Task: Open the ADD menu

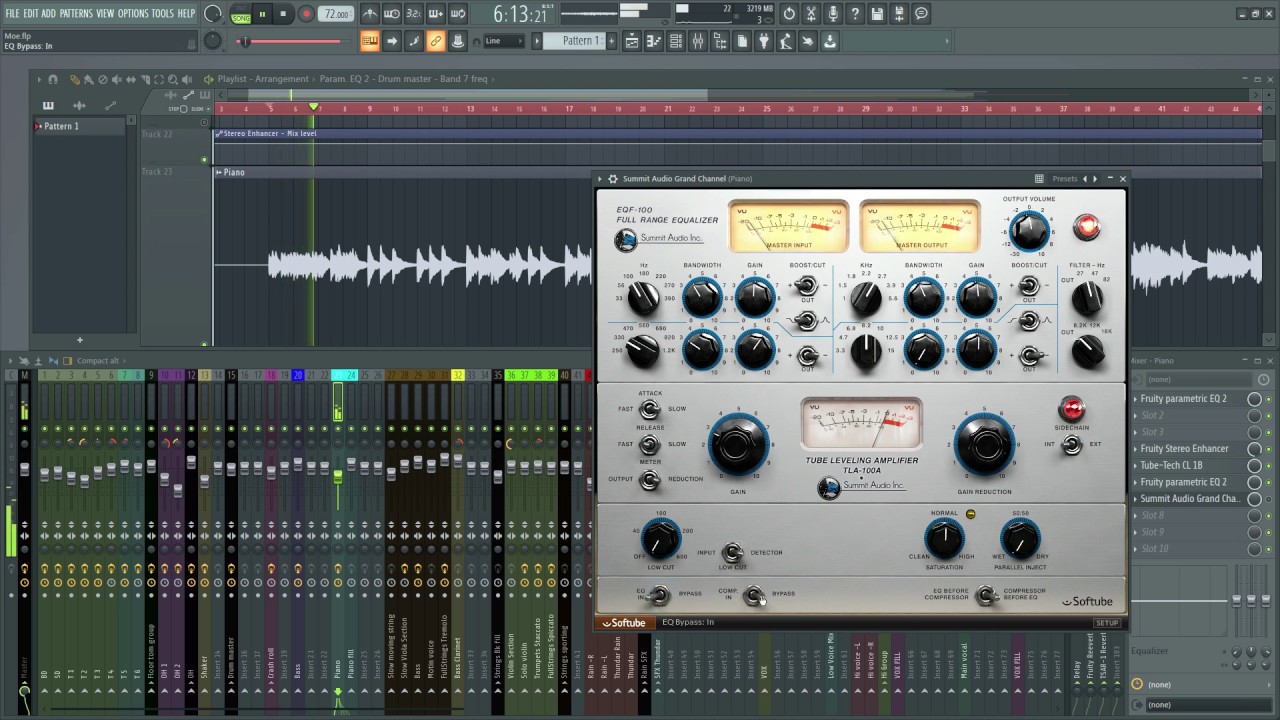Action: [x=49, y=13]
